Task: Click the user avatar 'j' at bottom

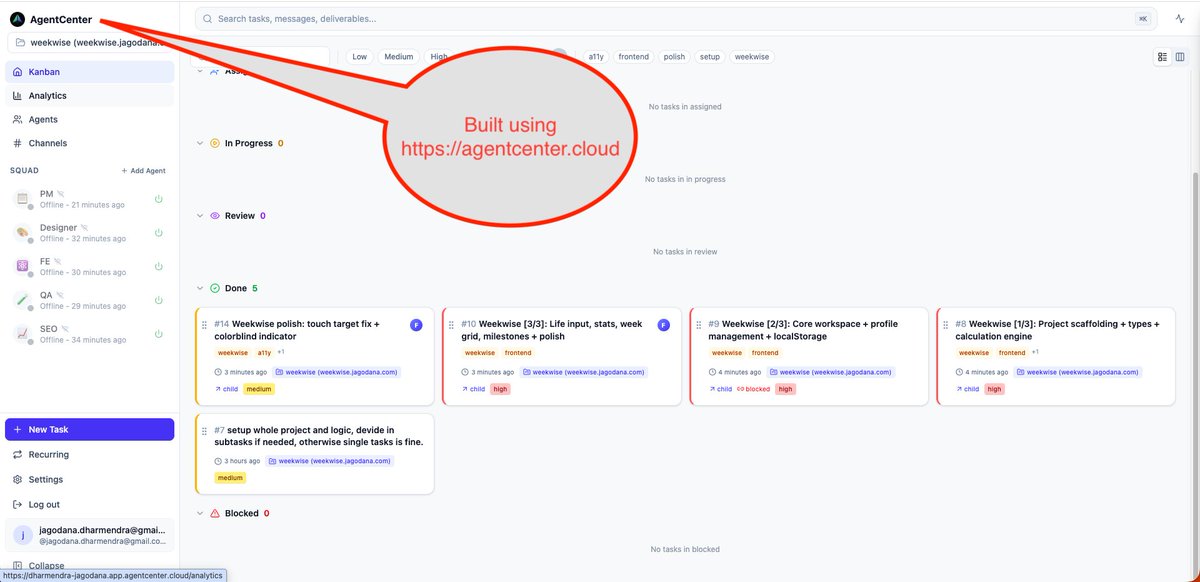Action: click(23, 535)
